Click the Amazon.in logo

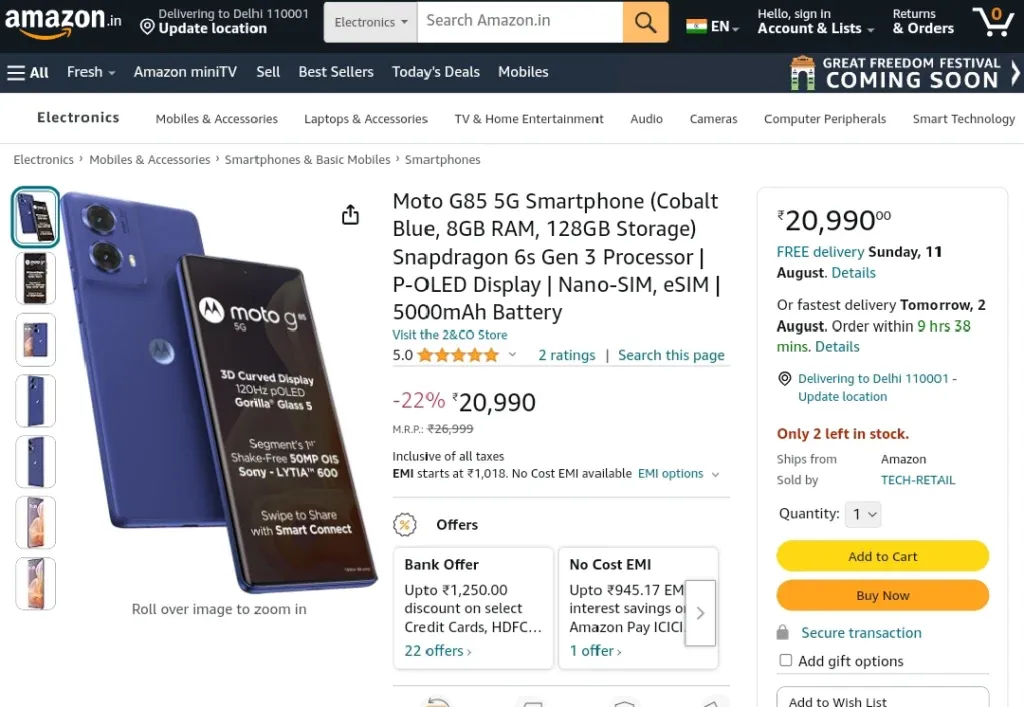(x=63, y=22)
